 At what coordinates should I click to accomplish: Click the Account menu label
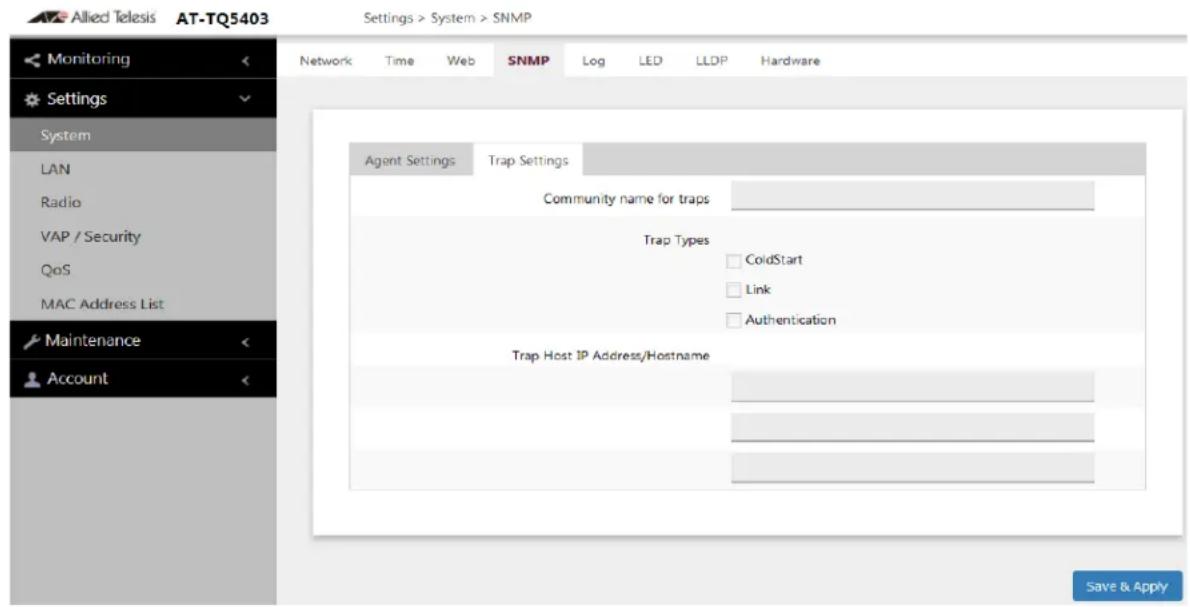click(x=77, y=379)
